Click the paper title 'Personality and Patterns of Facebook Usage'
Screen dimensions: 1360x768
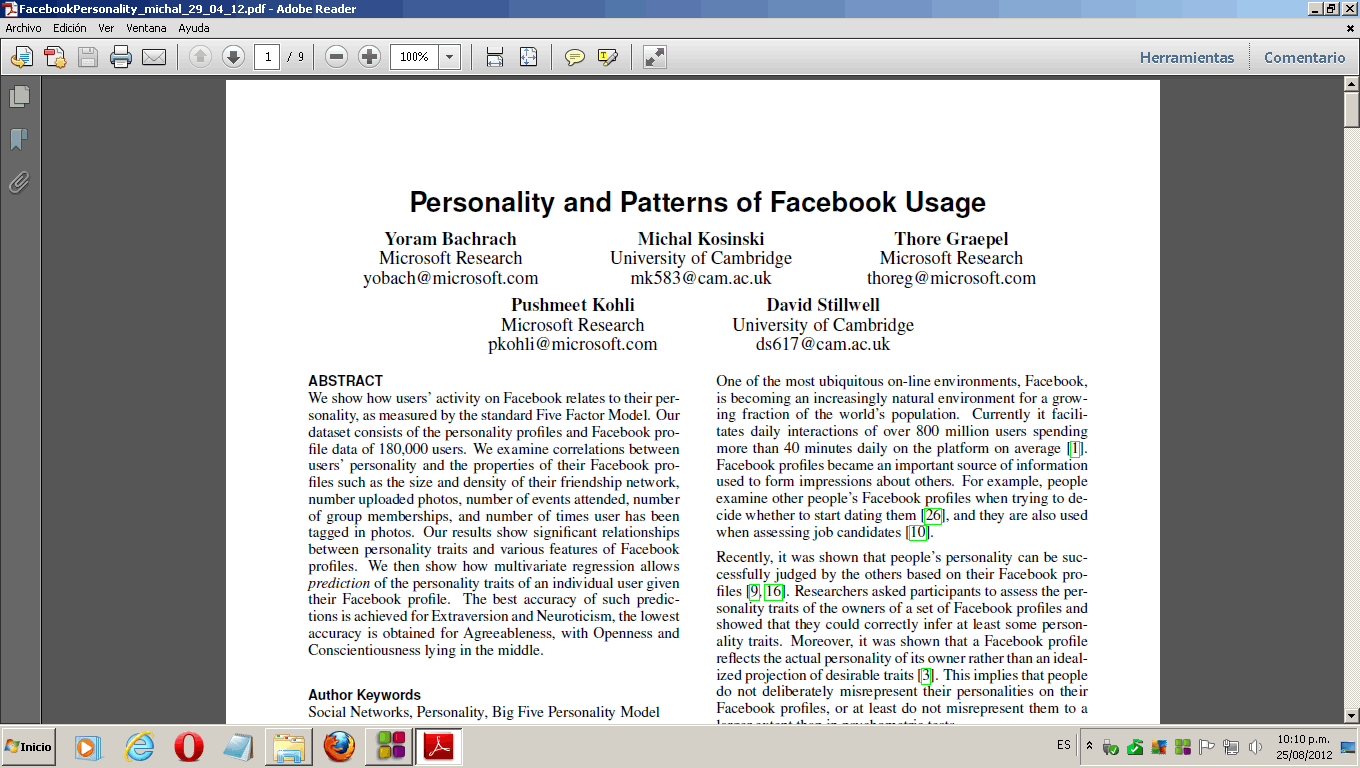[698, 202]
